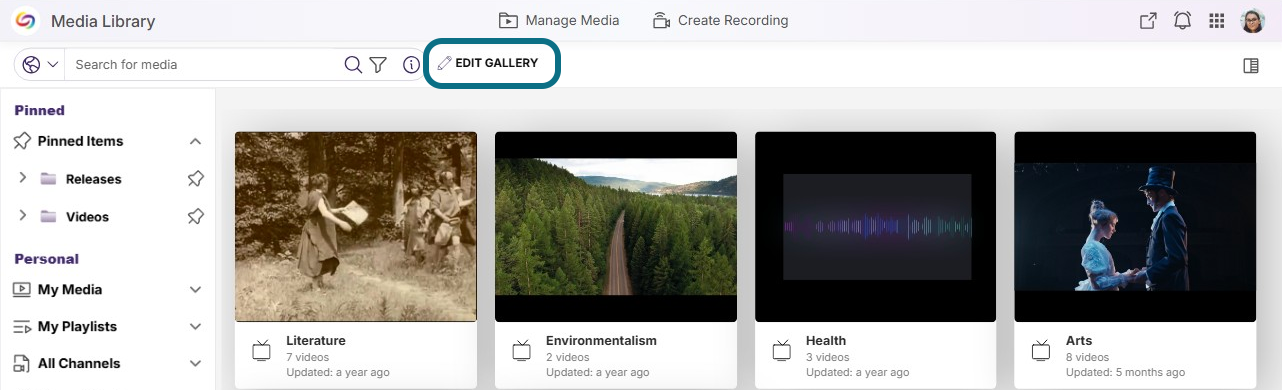Viewport: 1282px width, 390px height.
Task: Expand the Releases folder
Action: 23,179
